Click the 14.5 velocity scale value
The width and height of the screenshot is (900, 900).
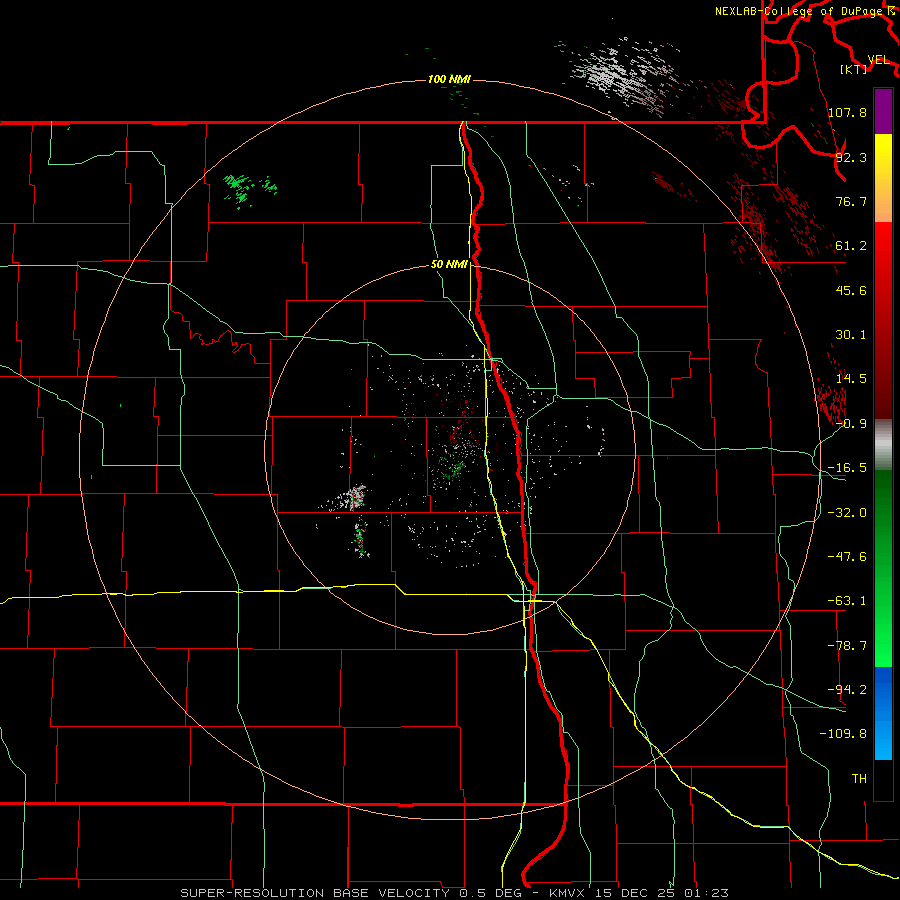851,379
